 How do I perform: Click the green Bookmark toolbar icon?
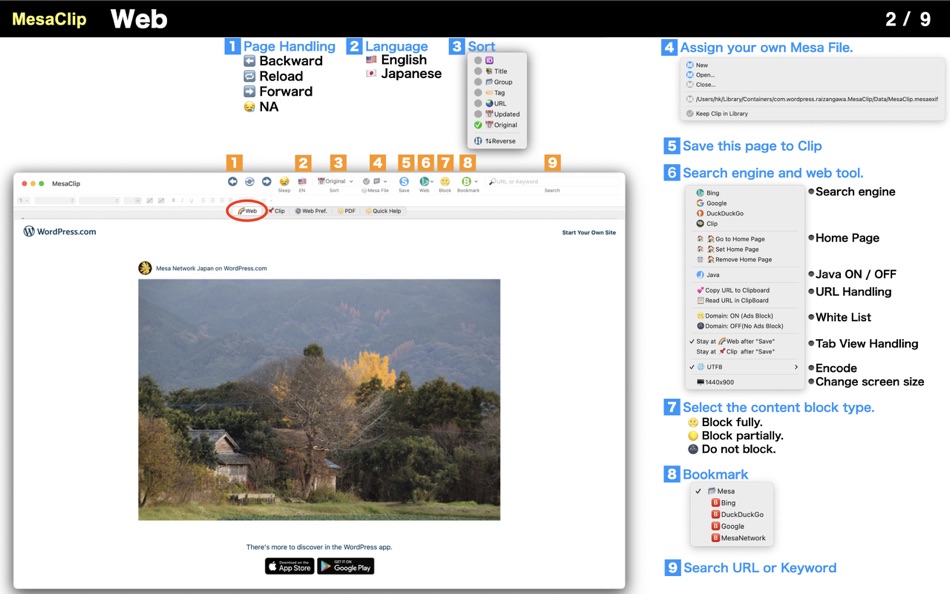pos(466,181)
